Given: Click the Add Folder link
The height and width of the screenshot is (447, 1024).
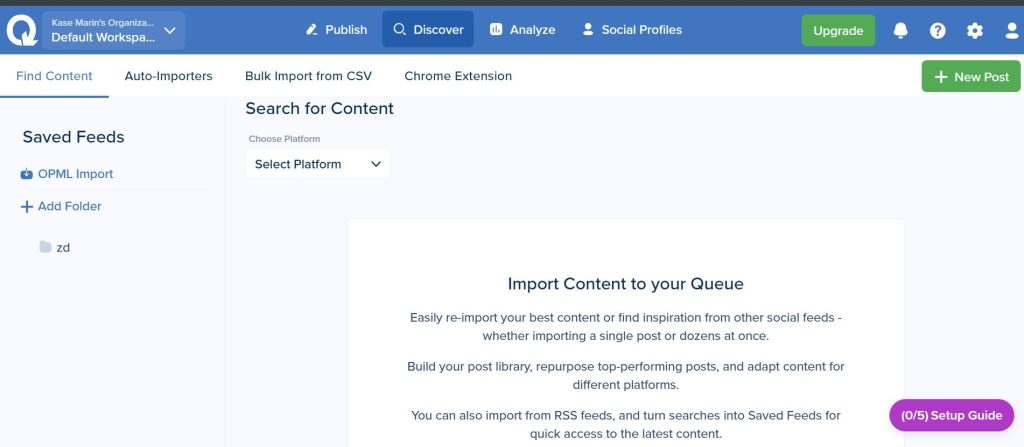Looking at the screenshot, I should click(70, 207).
